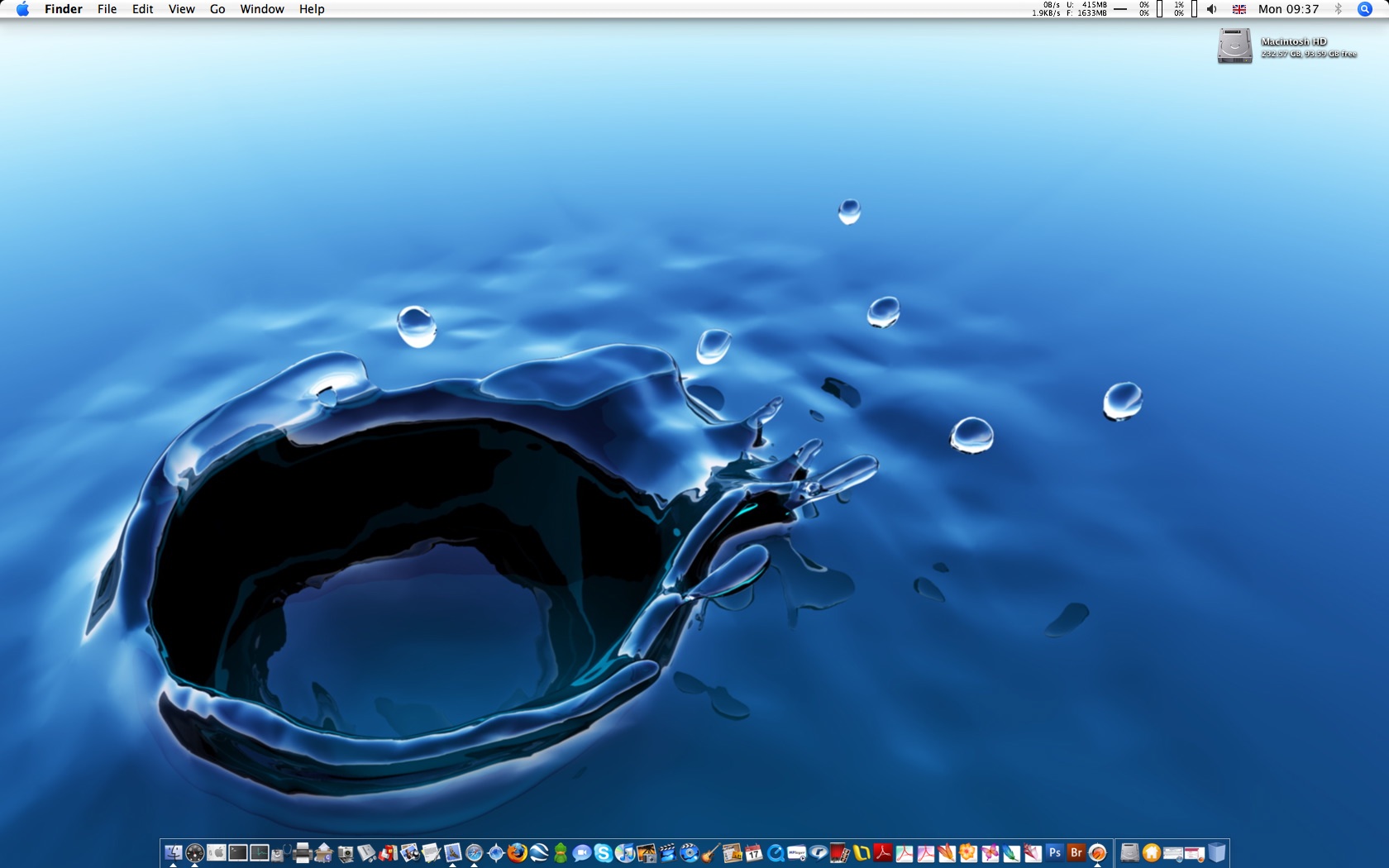The width and height of the screenshot is (1389, 868).
Task: Open GarageBand guitar icon in dock
Action: (710, 852)
